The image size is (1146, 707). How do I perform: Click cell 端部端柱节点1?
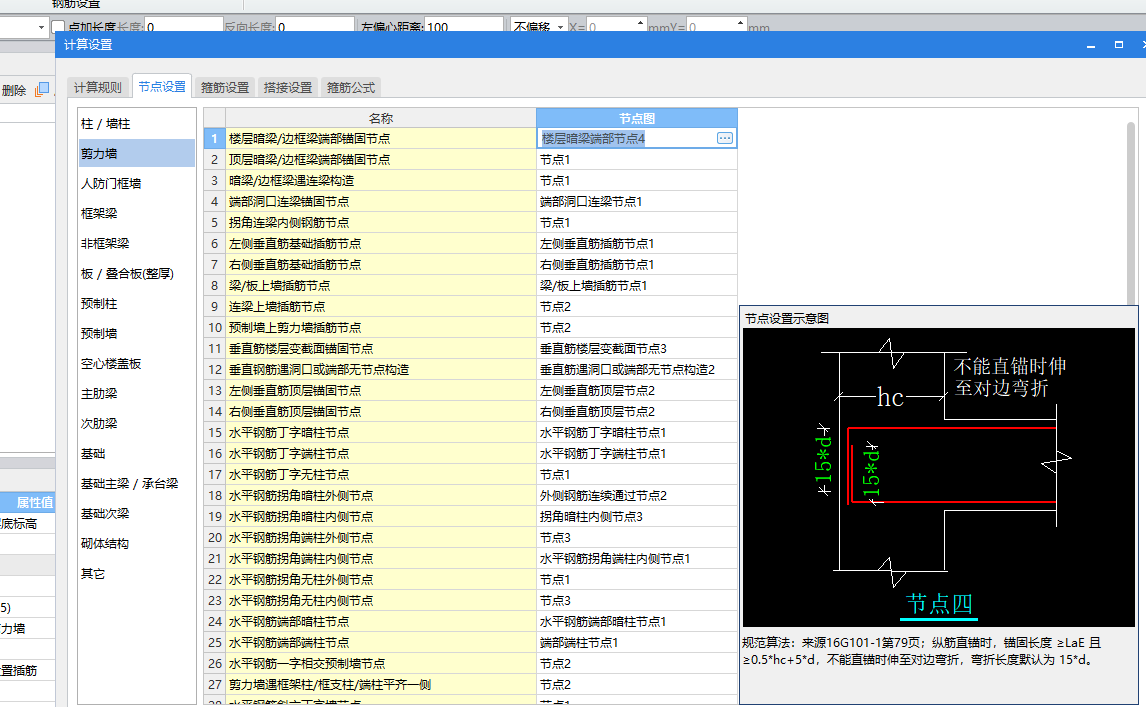click(x=637, y=643)
